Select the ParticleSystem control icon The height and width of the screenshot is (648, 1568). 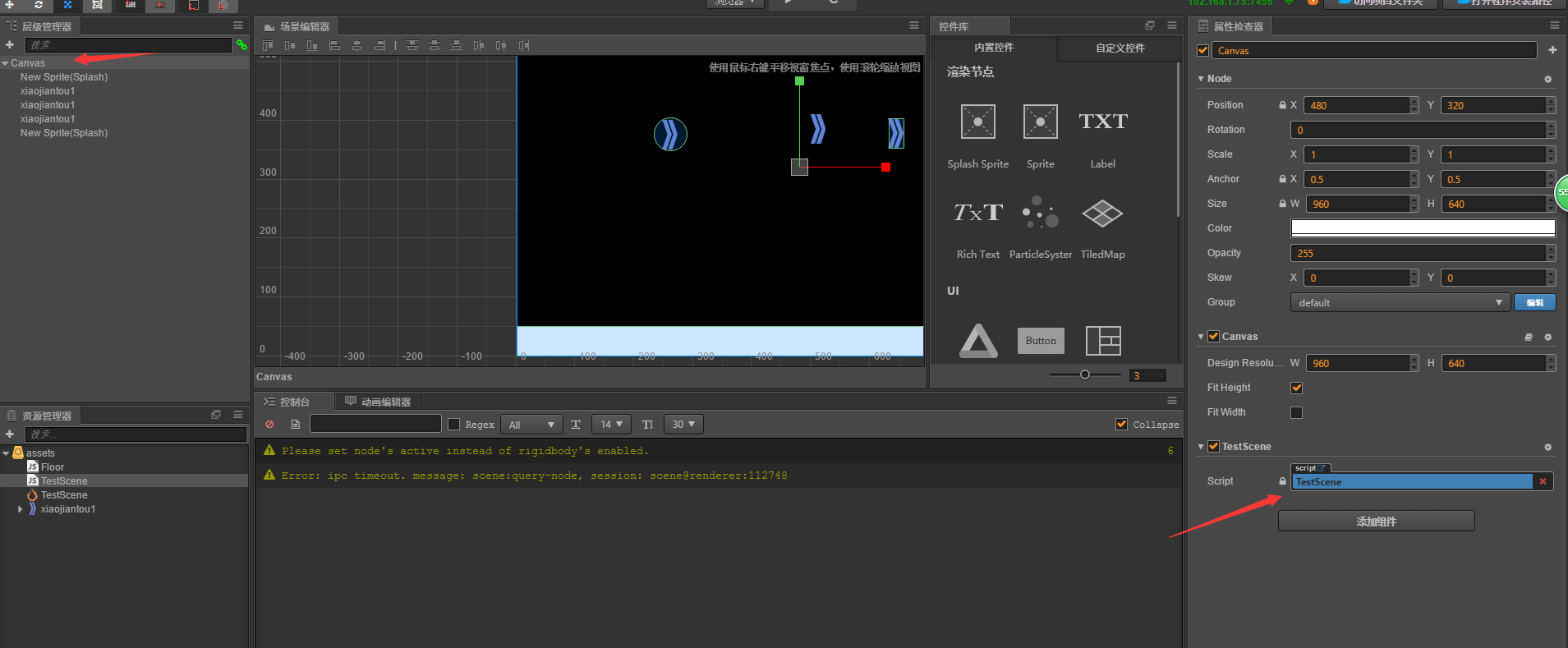[1040, 213]
